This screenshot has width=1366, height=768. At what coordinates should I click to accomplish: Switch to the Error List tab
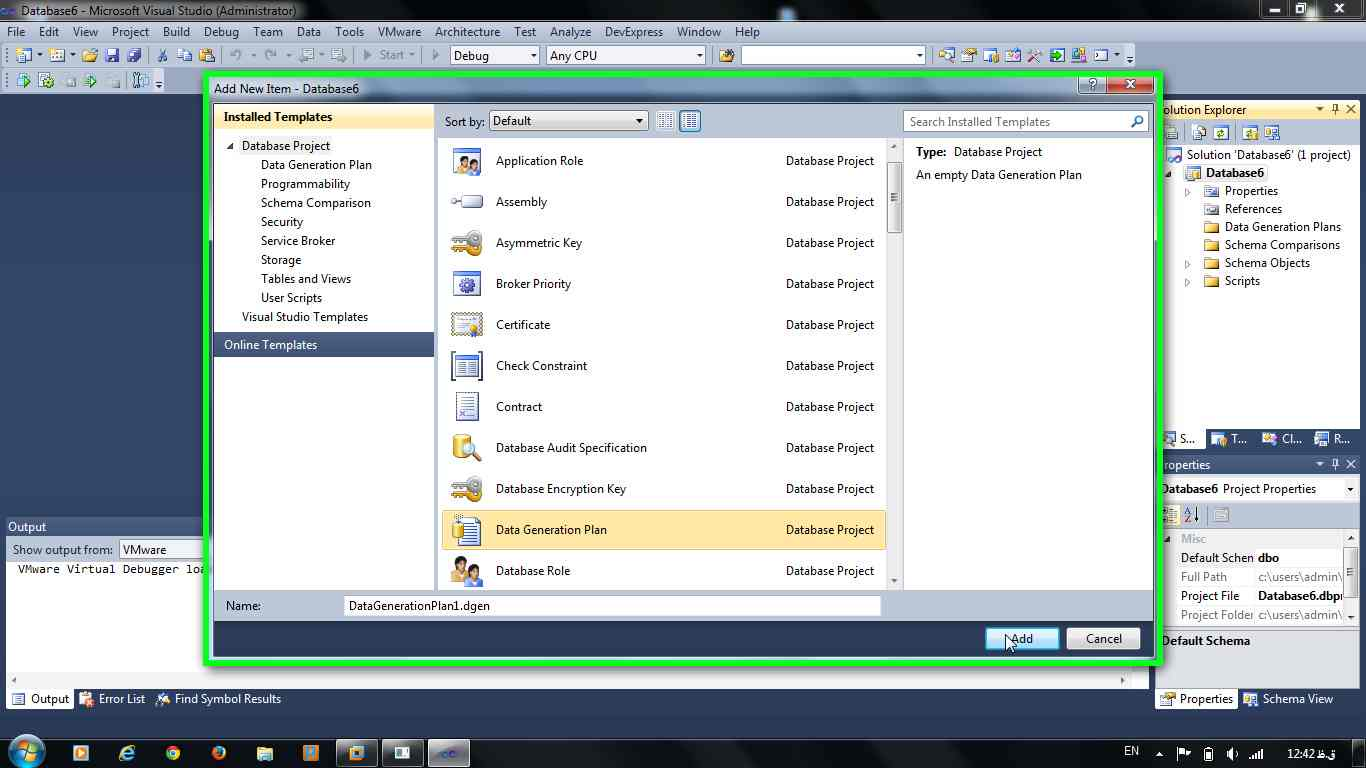(112, 699)
